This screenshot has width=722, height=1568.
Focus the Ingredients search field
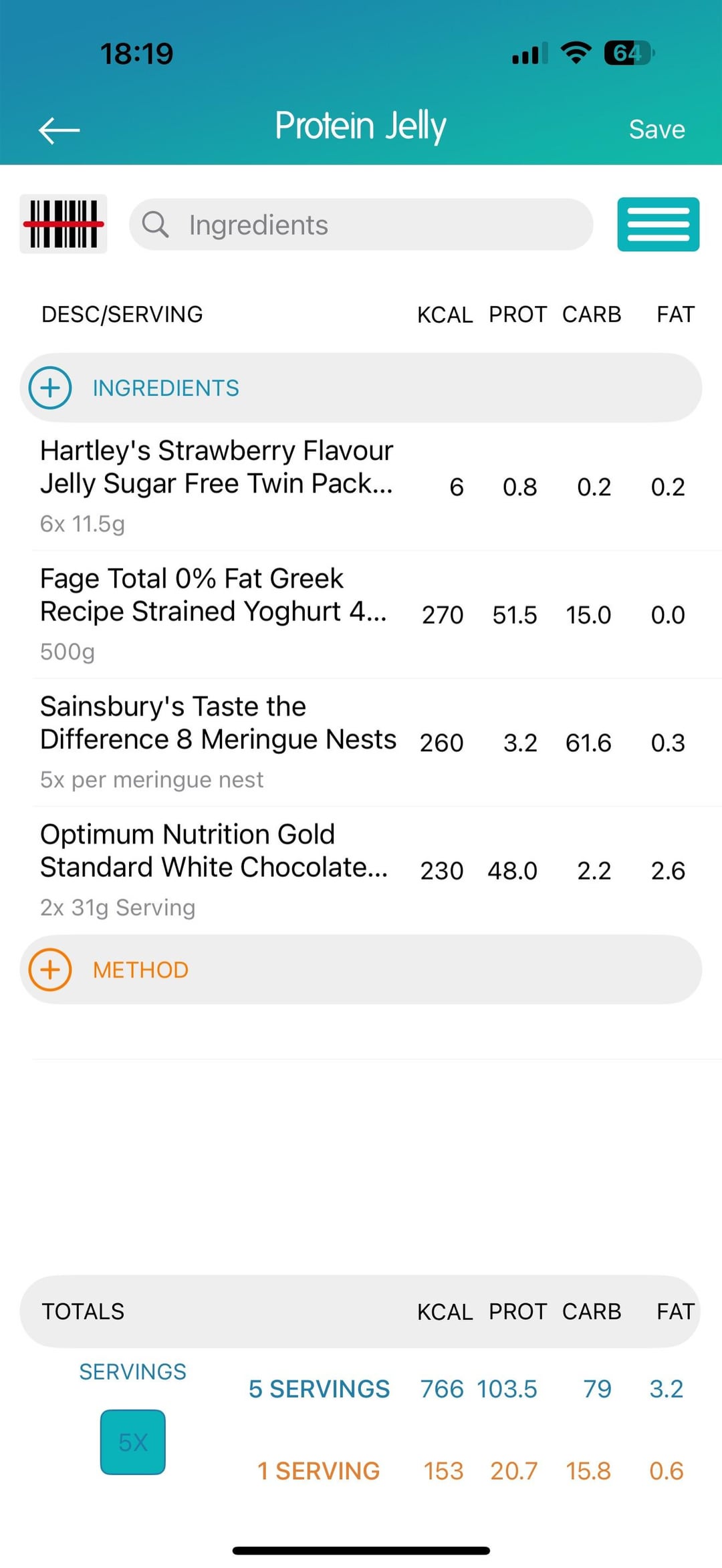coord(374,225)
